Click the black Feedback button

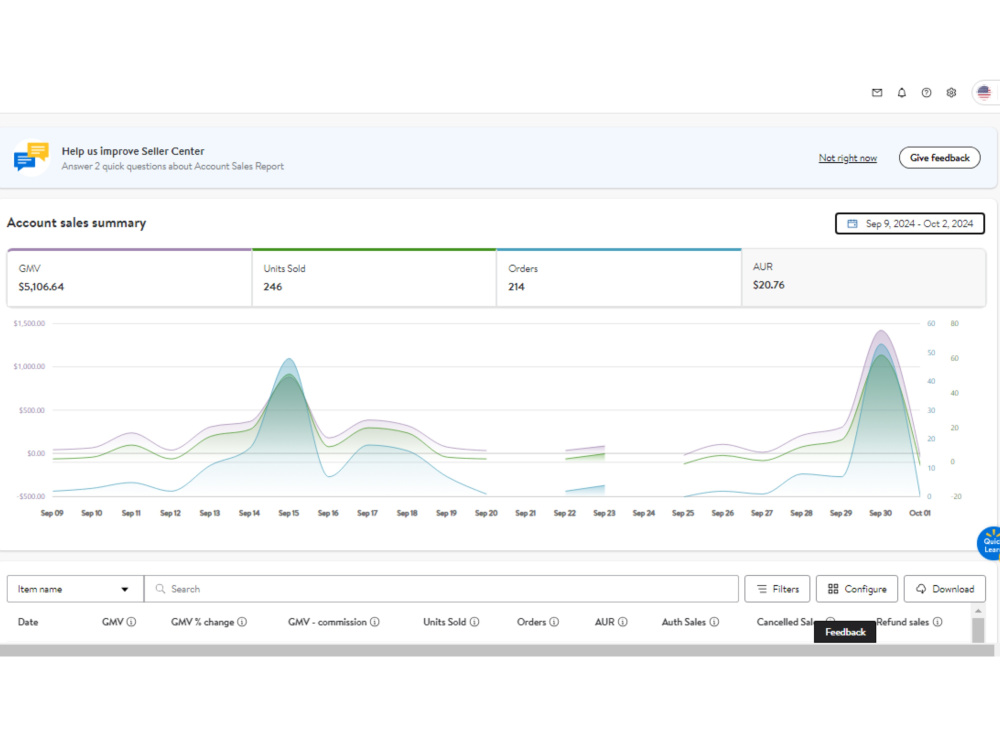845,632
